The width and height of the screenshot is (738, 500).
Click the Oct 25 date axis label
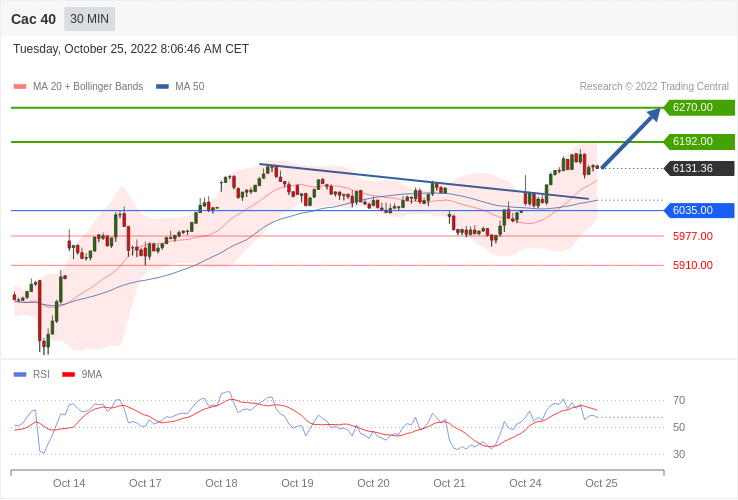click(601, 484)
